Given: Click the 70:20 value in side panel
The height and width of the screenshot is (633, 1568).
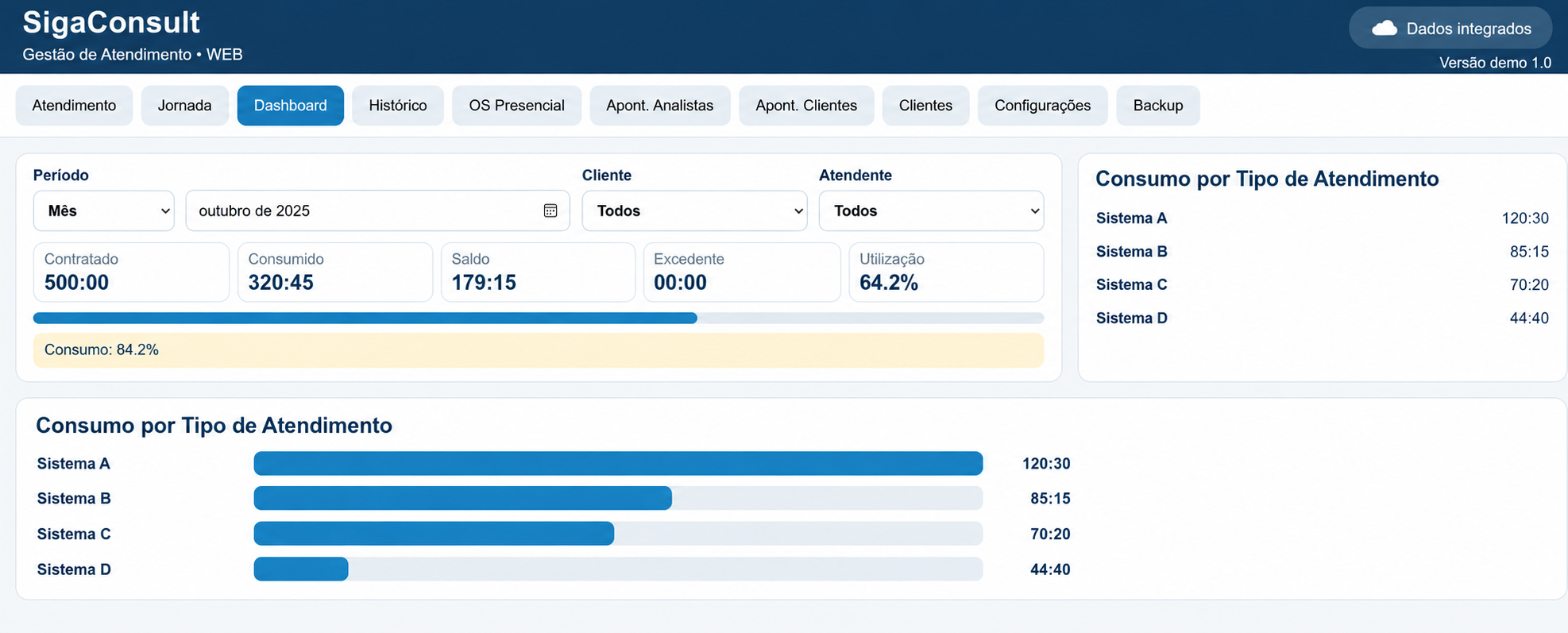Looking at the screenshot, I should 1529,285.
